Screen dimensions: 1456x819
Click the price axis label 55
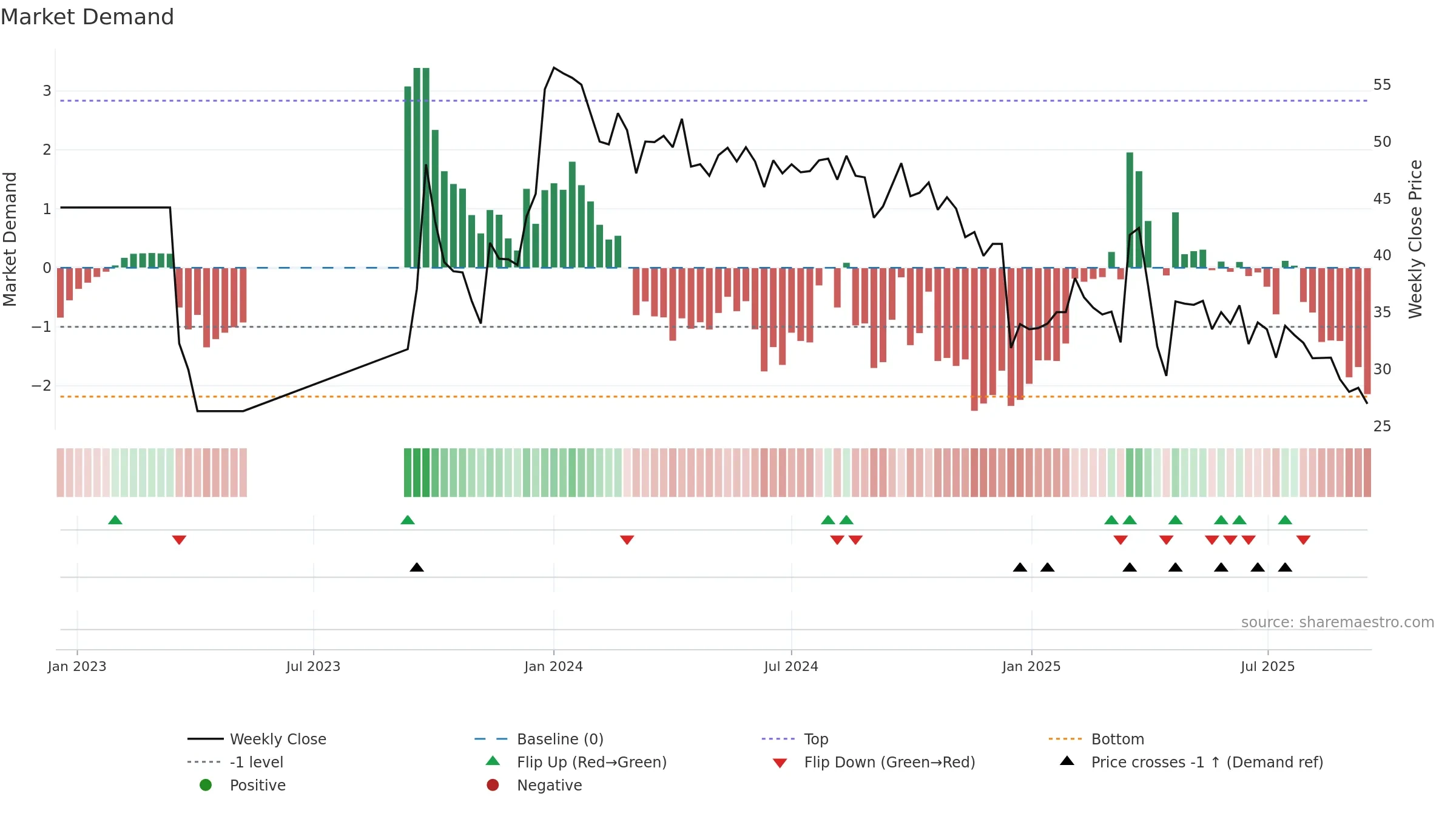click(x=1382, y=85)
